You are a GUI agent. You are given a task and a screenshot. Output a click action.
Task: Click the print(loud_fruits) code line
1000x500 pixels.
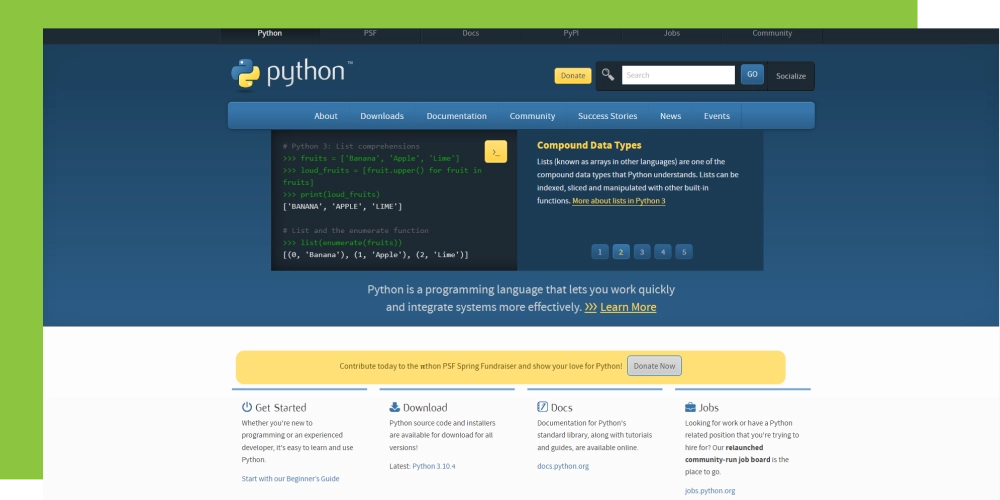coord(332,195)
